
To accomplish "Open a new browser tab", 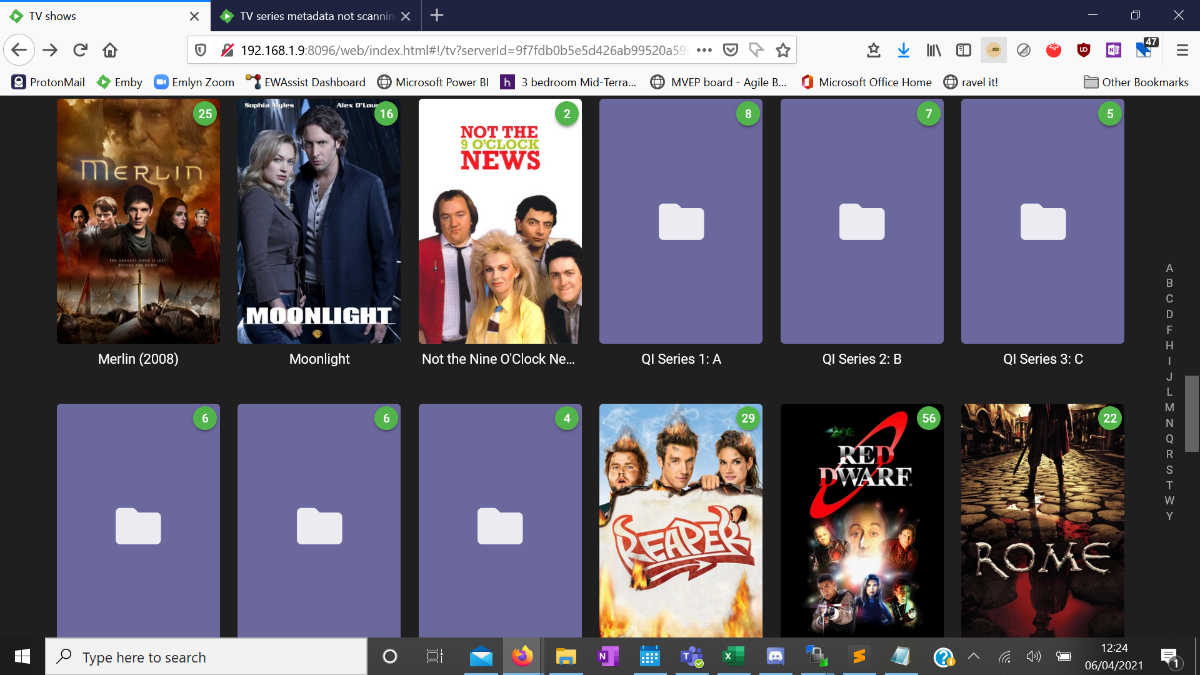I will [x=437, y=15].
